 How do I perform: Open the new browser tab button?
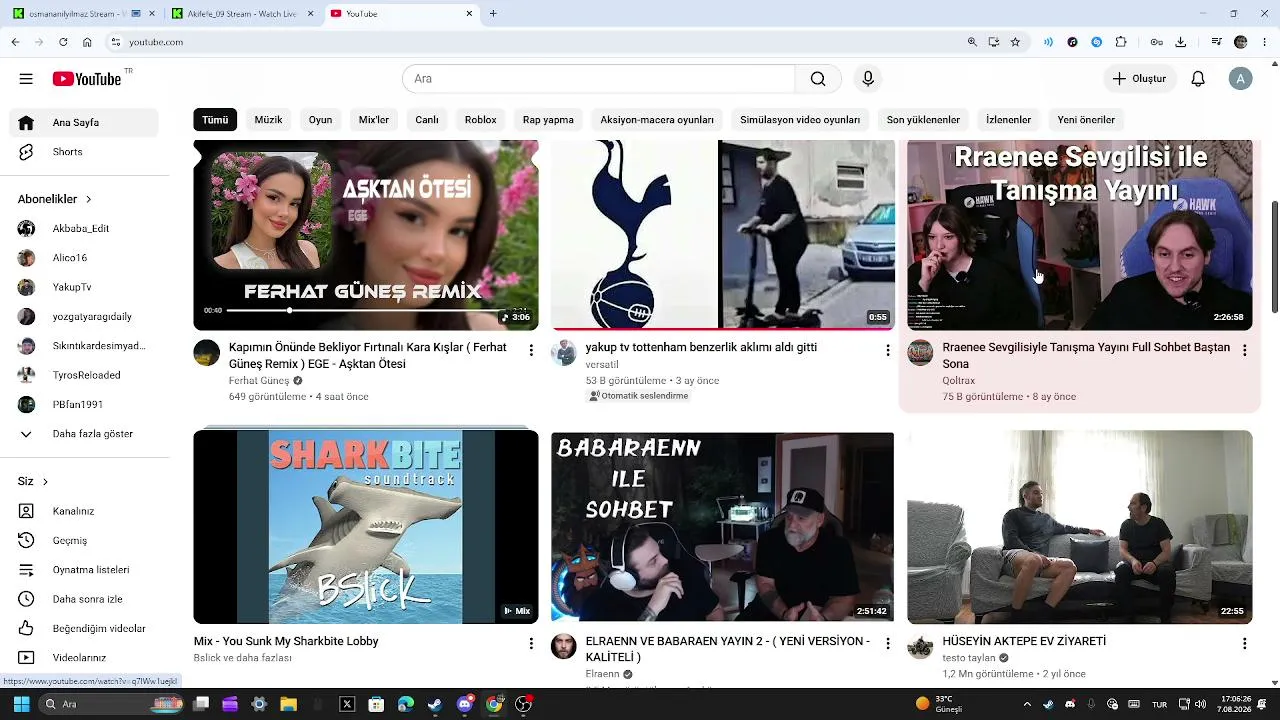pyautogui.click(x=493, y=14)
